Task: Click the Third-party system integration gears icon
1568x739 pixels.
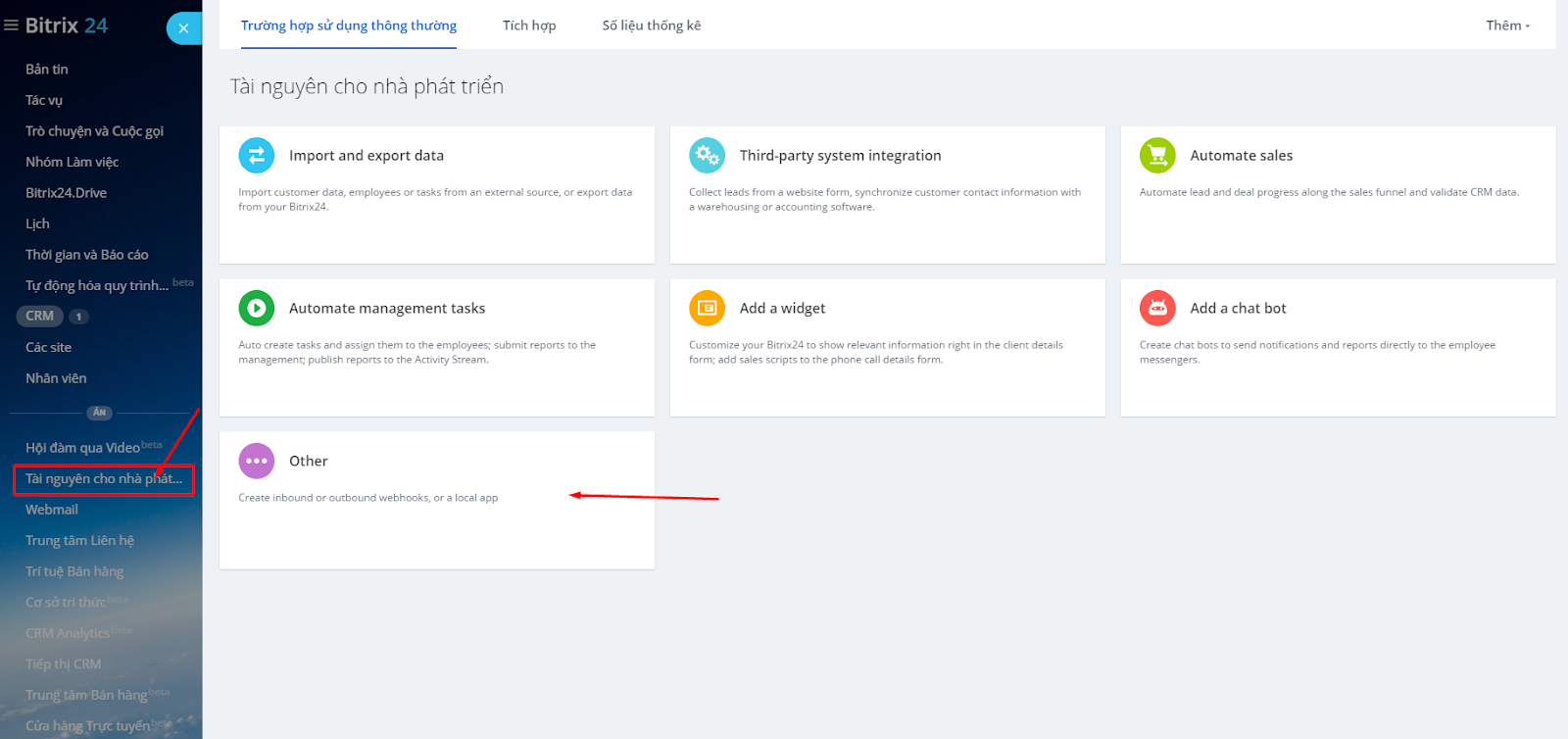Action: 707,155
